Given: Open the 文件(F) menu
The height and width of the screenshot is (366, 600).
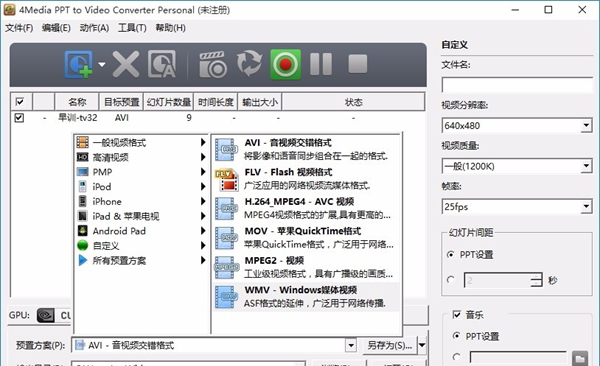Looking at the screenshot, I should point(19,28).
